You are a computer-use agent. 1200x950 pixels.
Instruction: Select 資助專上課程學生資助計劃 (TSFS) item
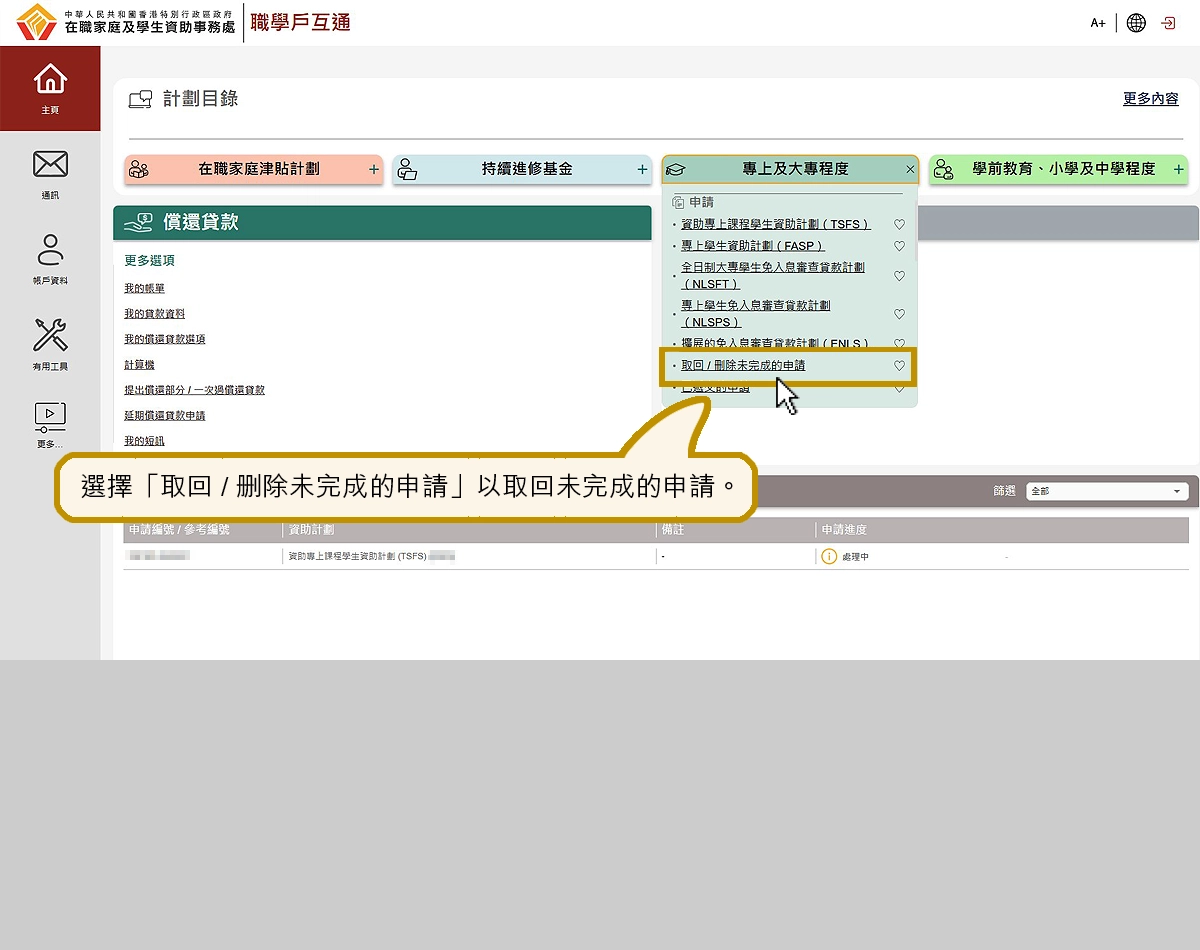775,225
